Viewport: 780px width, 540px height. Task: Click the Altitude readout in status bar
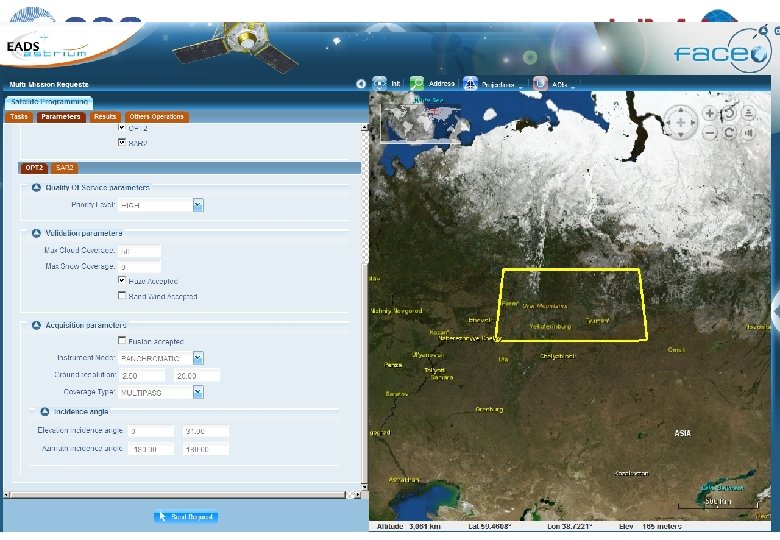408,526
